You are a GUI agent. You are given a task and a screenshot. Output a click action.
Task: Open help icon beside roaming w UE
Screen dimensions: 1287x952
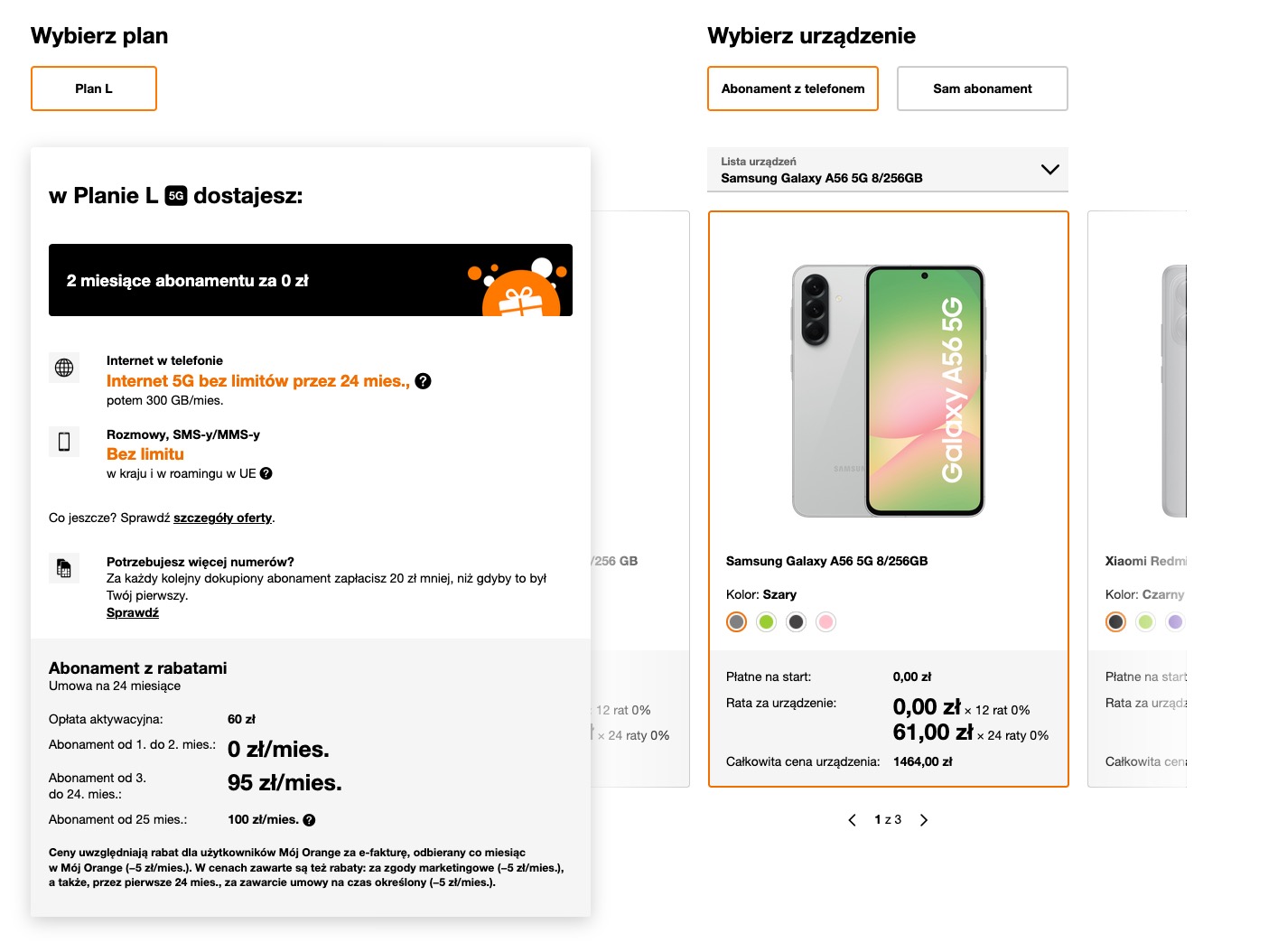pyautogui.click(x=266, y=473)
